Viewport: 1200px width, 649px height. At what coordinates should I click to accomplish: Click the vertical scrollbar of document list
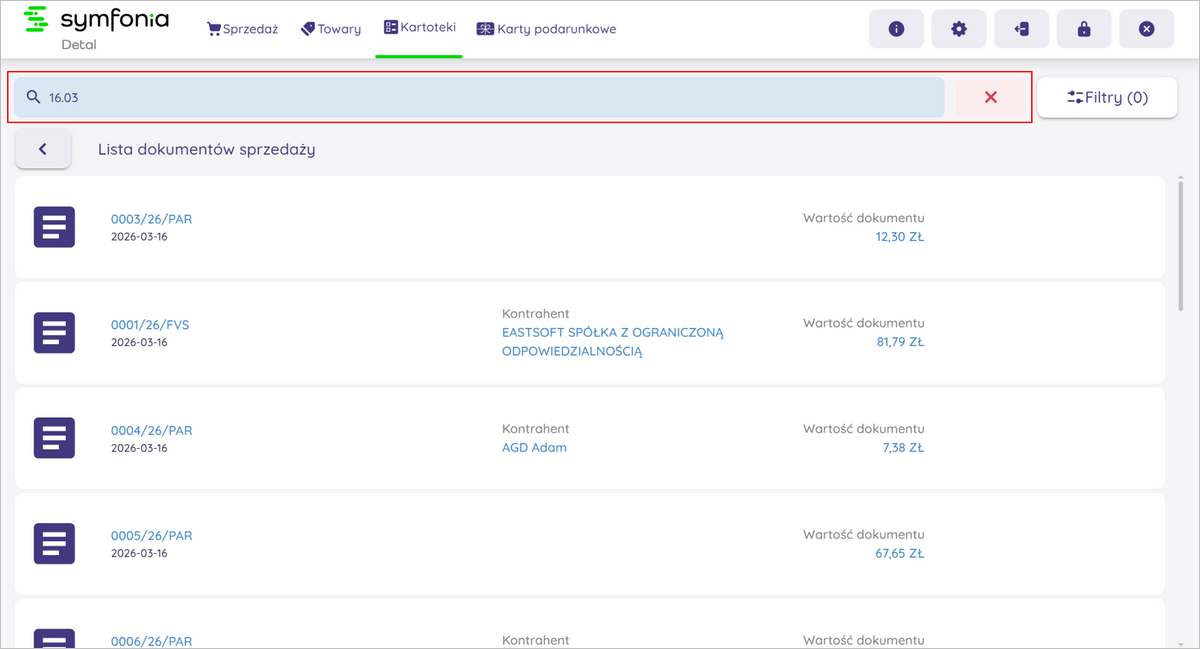1181,250
